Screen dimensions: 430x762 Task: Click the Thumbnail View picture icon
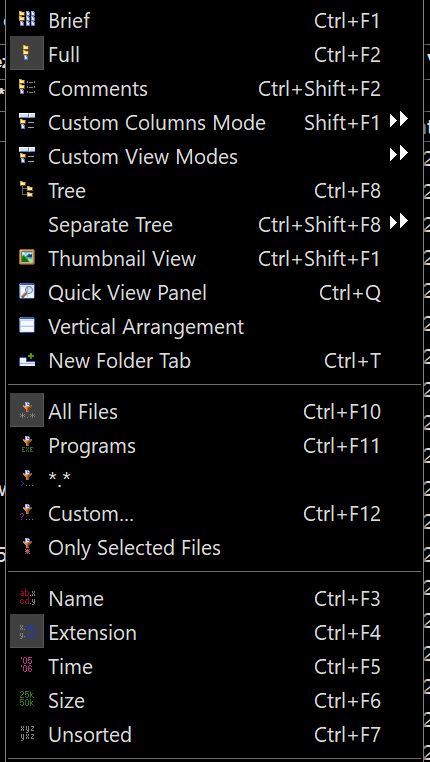click(27, 258)
